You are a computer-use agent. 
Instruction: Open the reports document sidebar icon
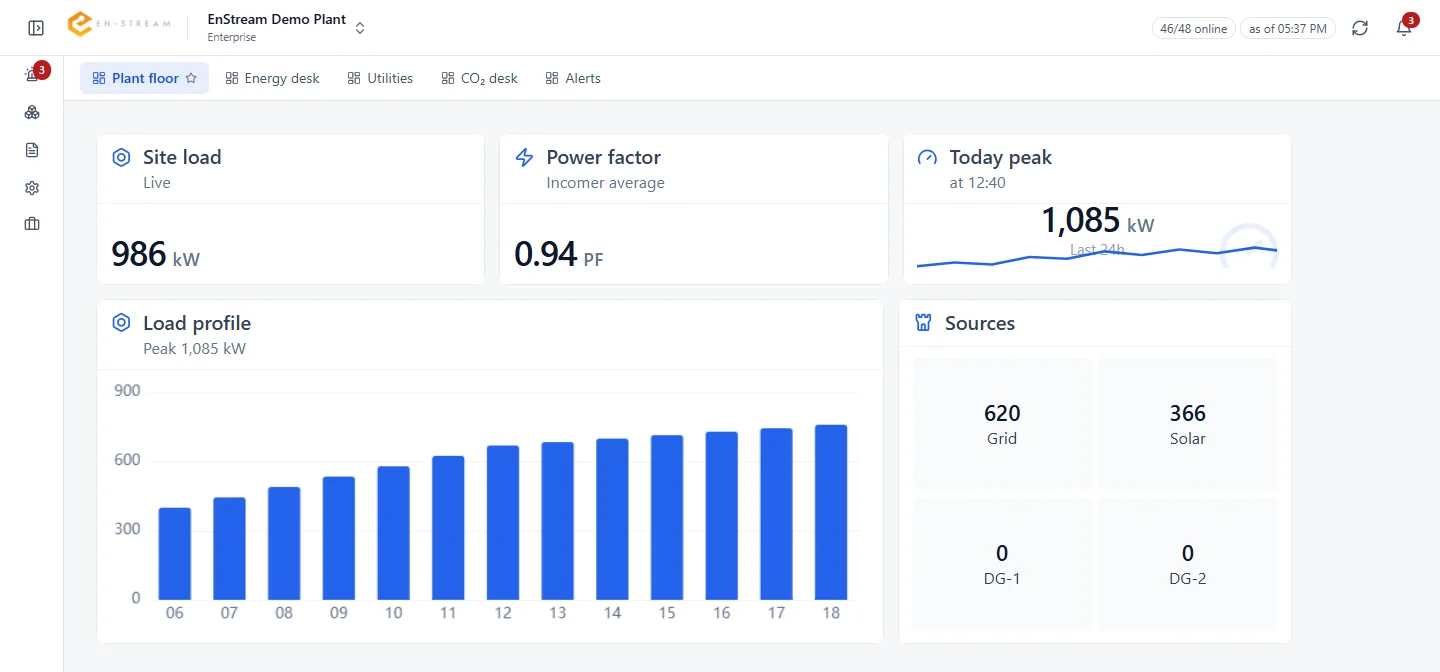click(32, 150)
